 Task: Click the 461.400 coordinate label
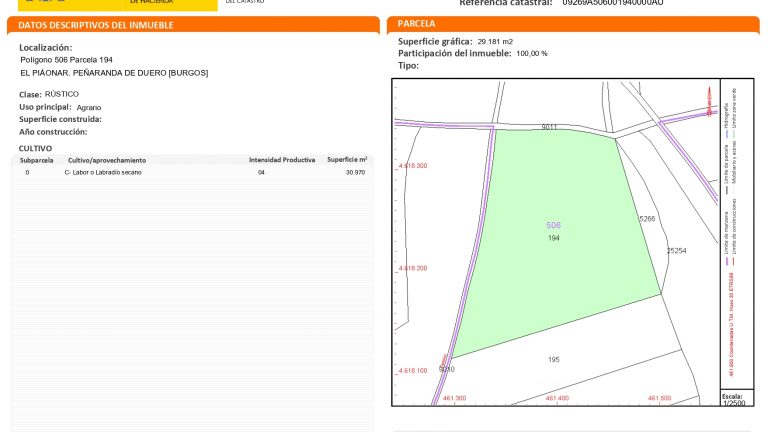(x=556, y=398)
